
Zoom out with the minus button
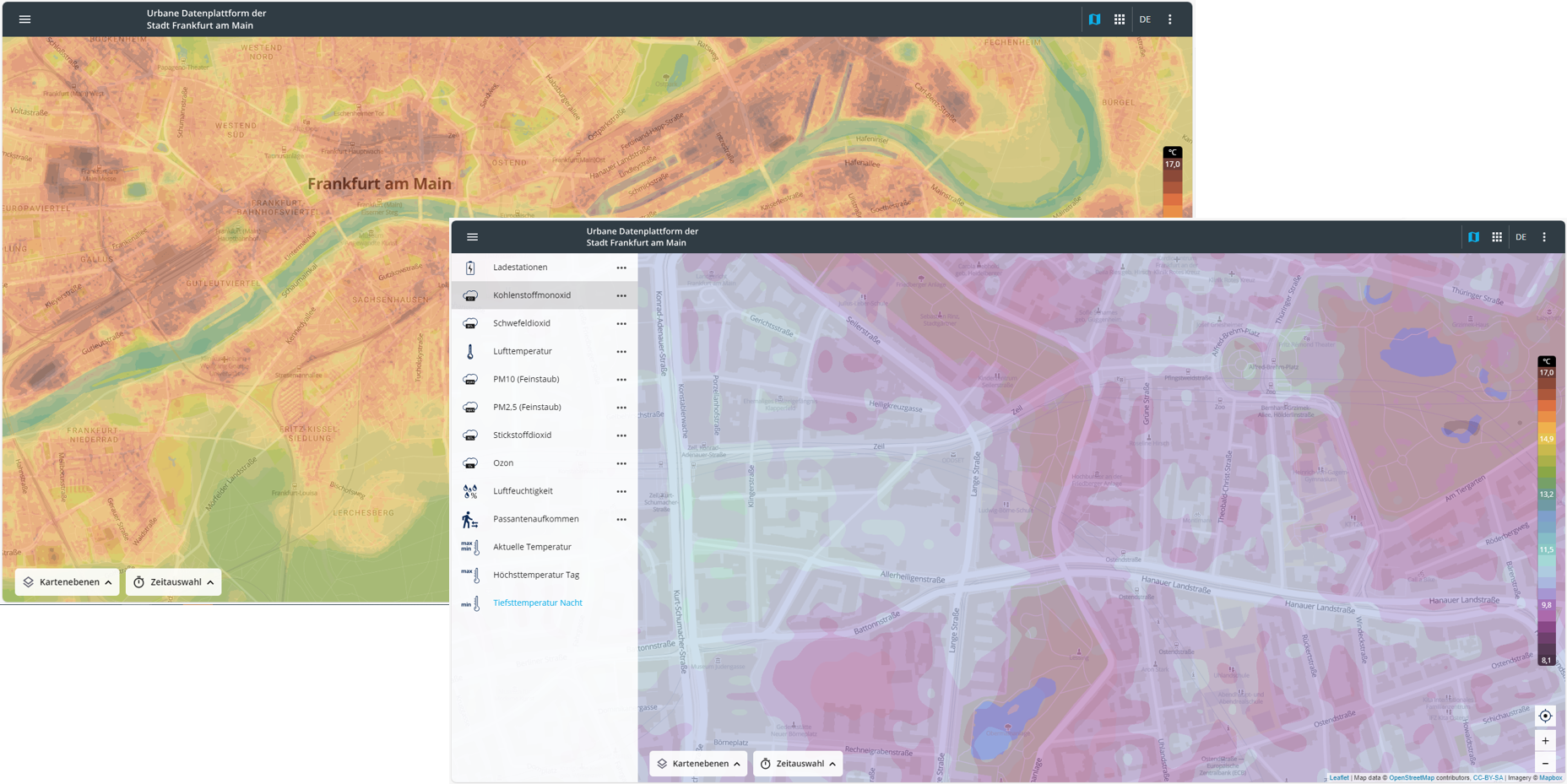click(1545, 764)
